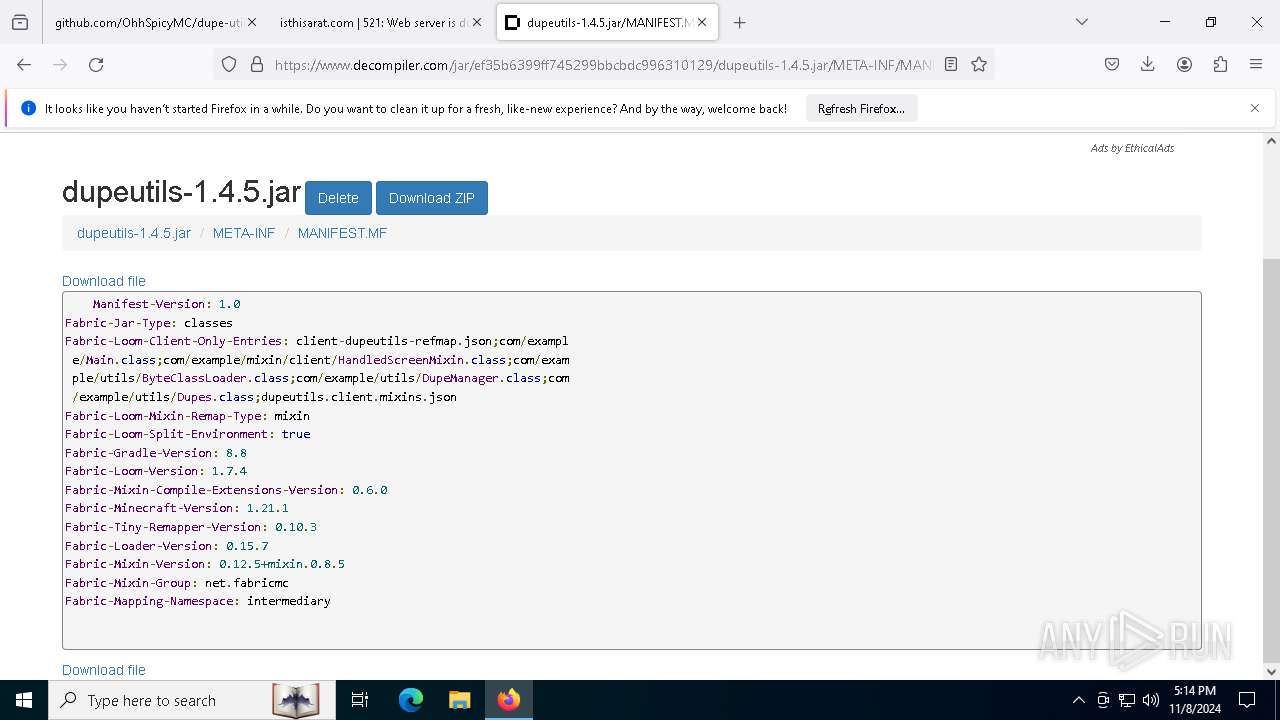The image size is (1280, 720).
Task: Open a new tab with plus
Action: point(740,22)
